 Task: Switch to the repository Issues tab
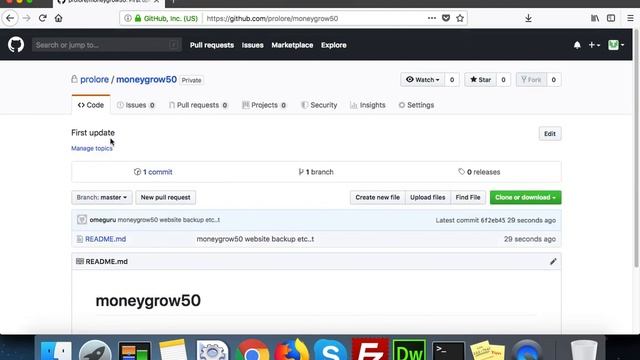pos(136,105)
